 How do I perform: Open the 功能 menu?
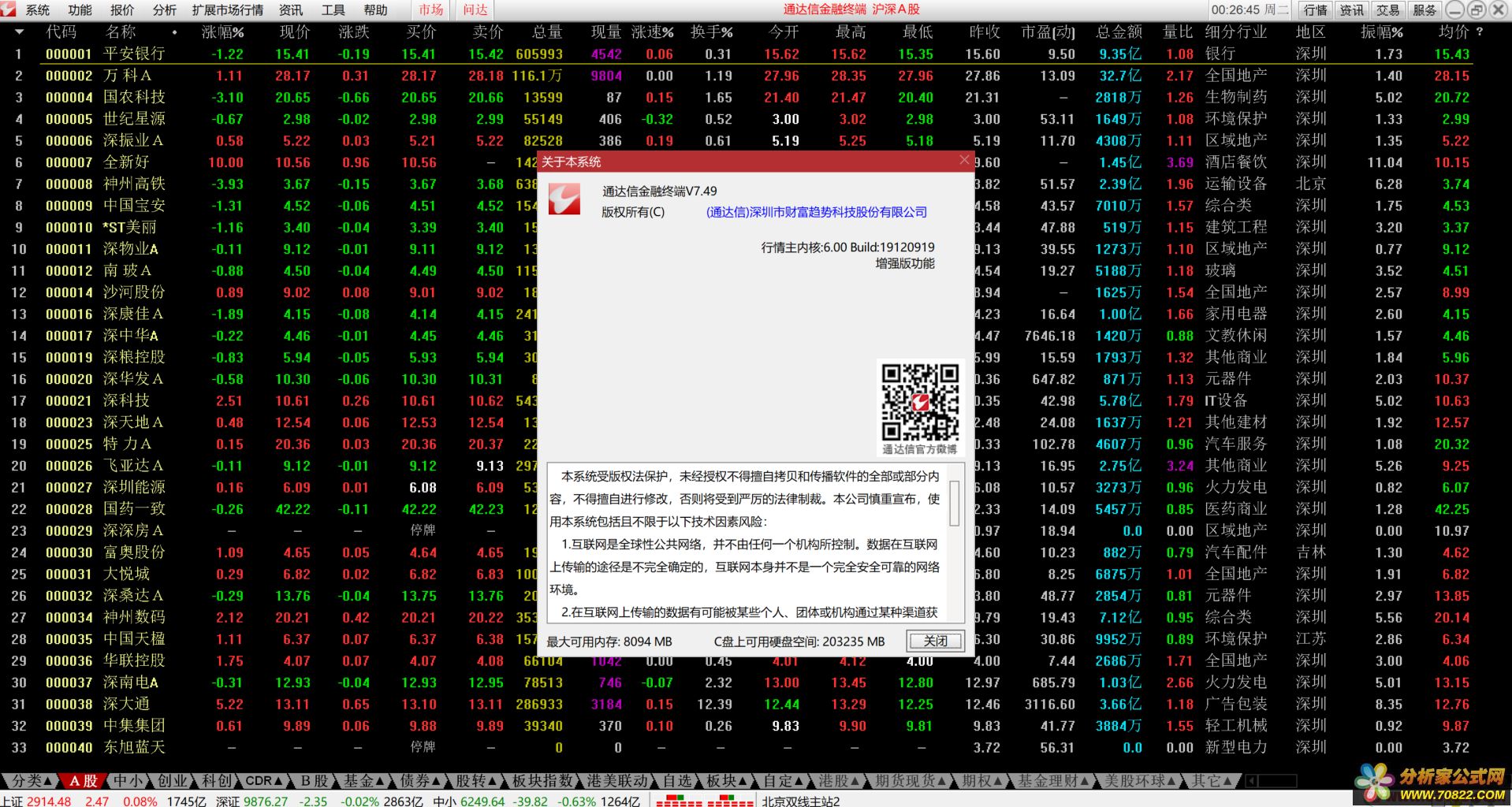pyautogui.click(x=80, y=10)
